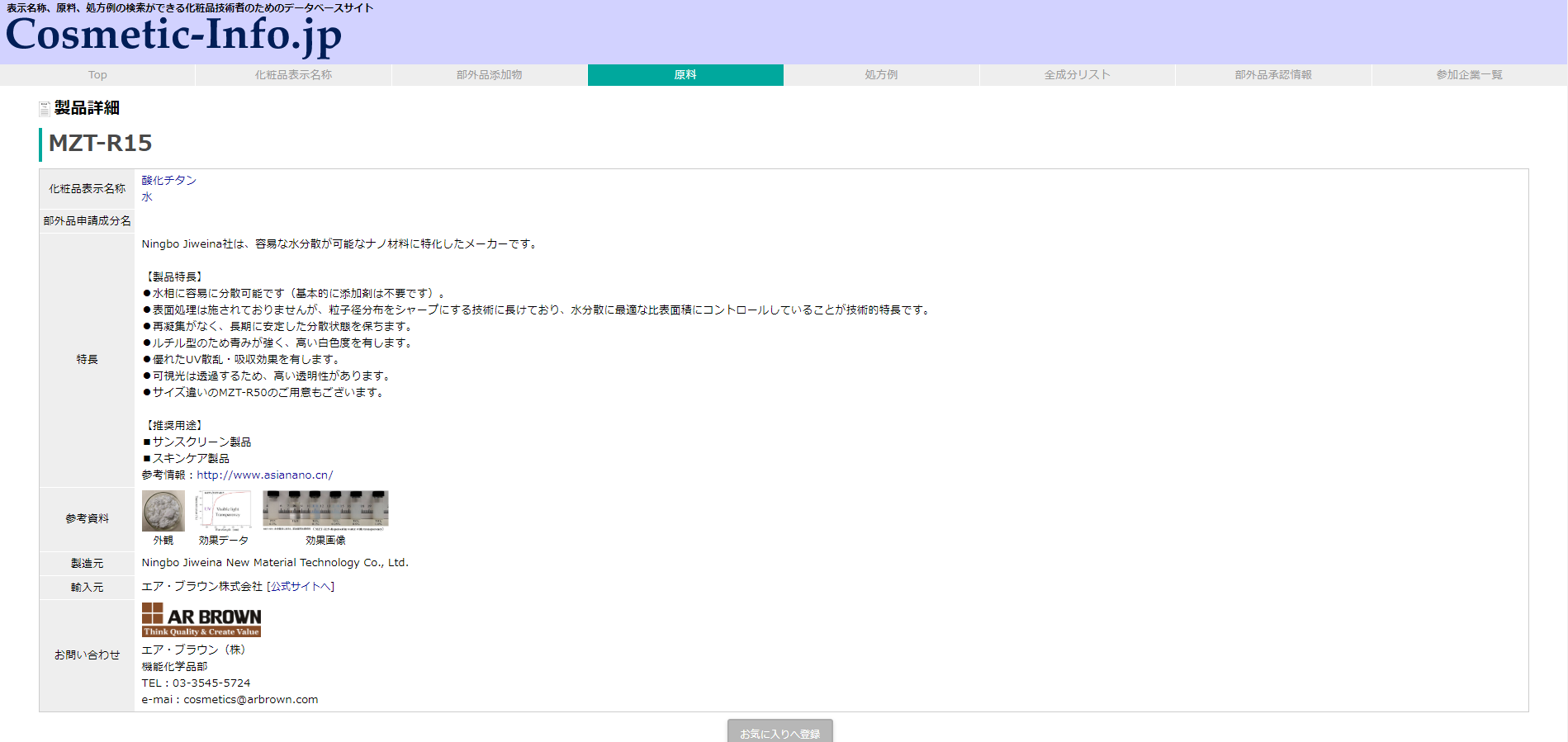Go to the 参加企業一覧 tab
Image resolution: width=1568 pixels, height=742 pixels.
point(1469,75)
